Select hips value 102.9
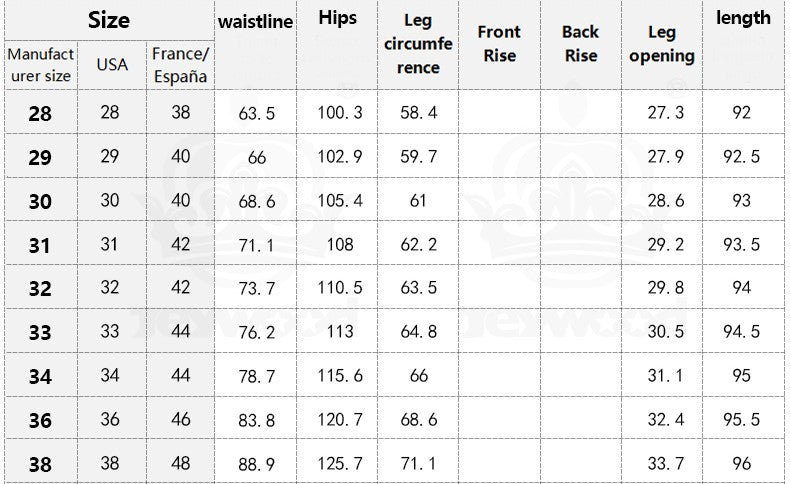790x484 pixels. 339,157
